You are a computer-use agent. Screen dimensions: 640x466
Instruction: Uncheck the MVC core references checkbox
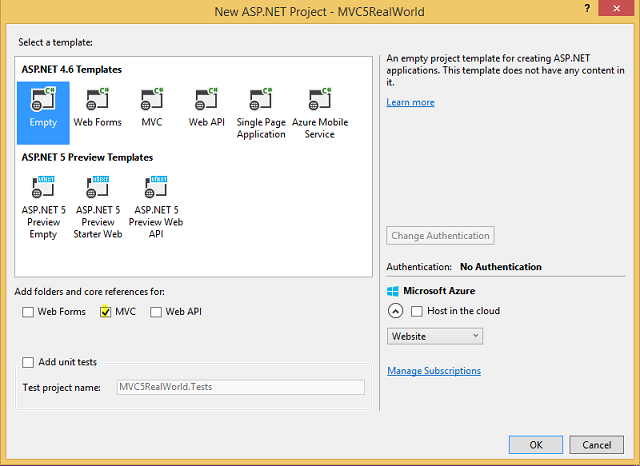(105, 312)
